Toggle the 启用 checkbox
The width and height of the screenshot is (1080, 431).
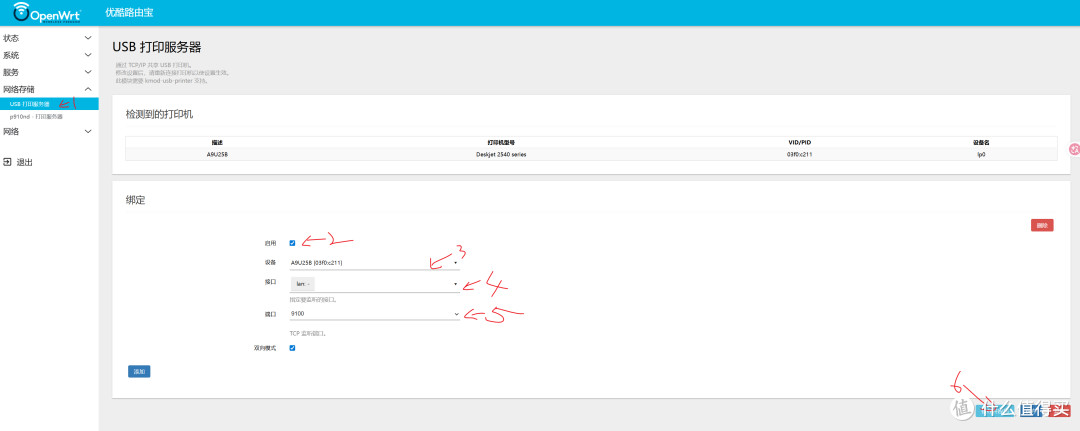pyautogui.click(x=293, y=243)
